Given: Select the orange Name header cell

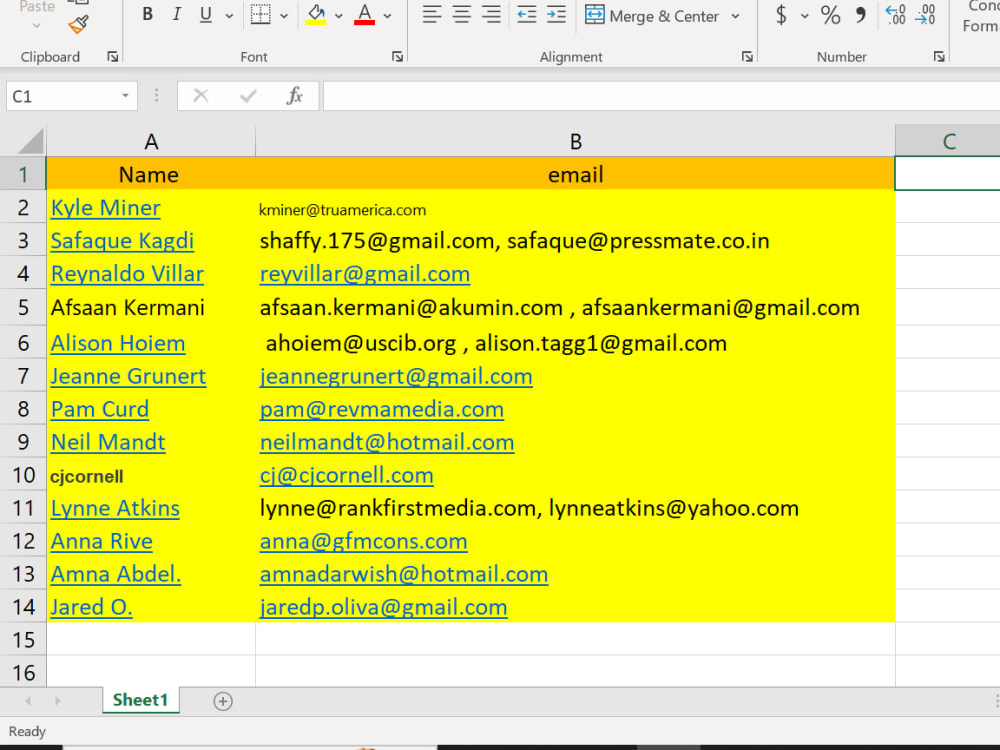Looking at the screenshot, I should pyautogui.click(x=151, y=174).
